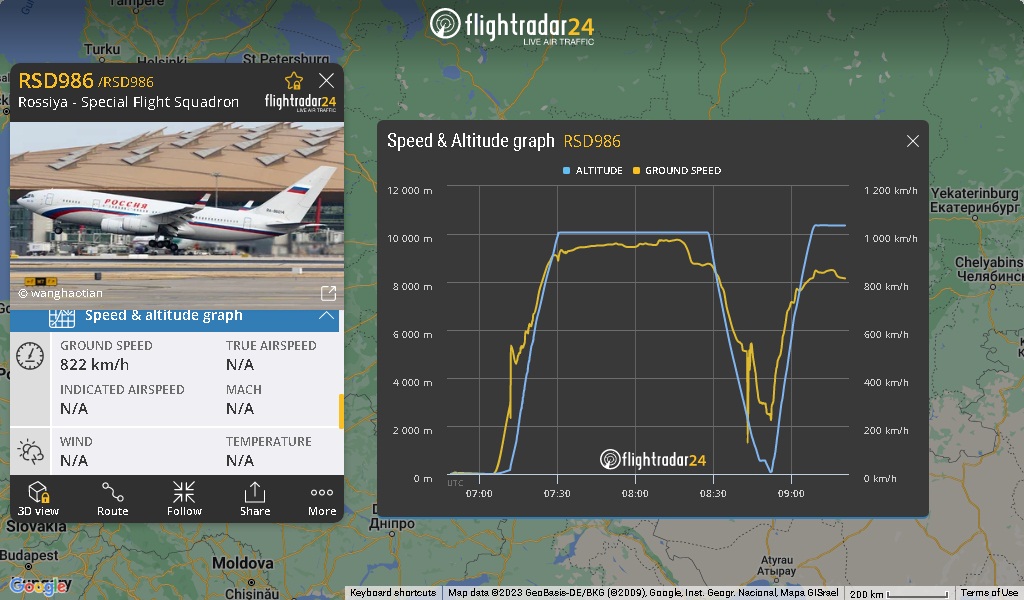The height and width of the screenshot is (600, 1024).
Task: Click the 1 000 km/h speed axis label
Action: tap(891, 238)
